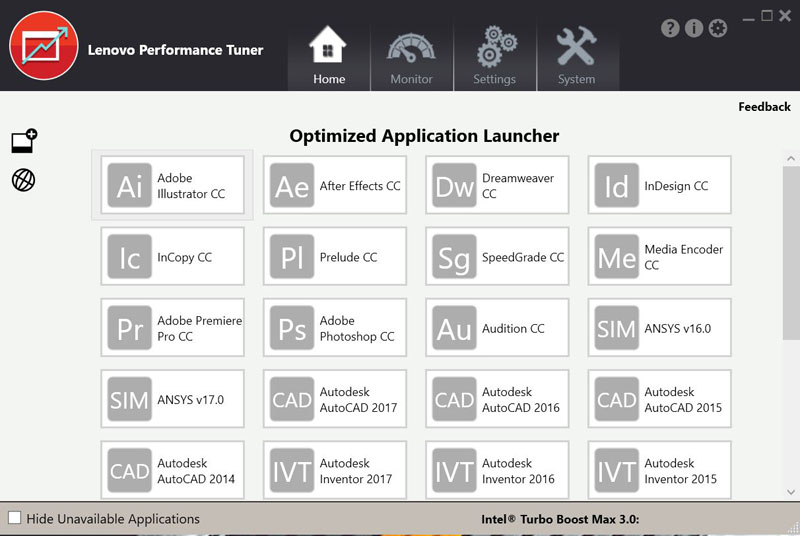Launch Autodesk Inventor 2017 tile

[x=335, y=470]
